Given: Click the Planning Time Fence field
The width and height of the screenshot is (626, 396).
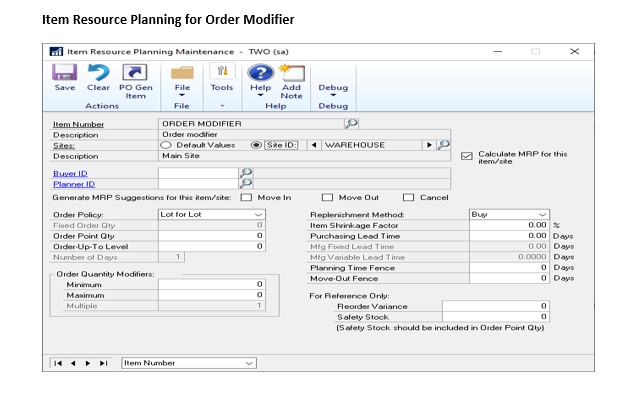Looking at the screenshot, I should (509, 267).
